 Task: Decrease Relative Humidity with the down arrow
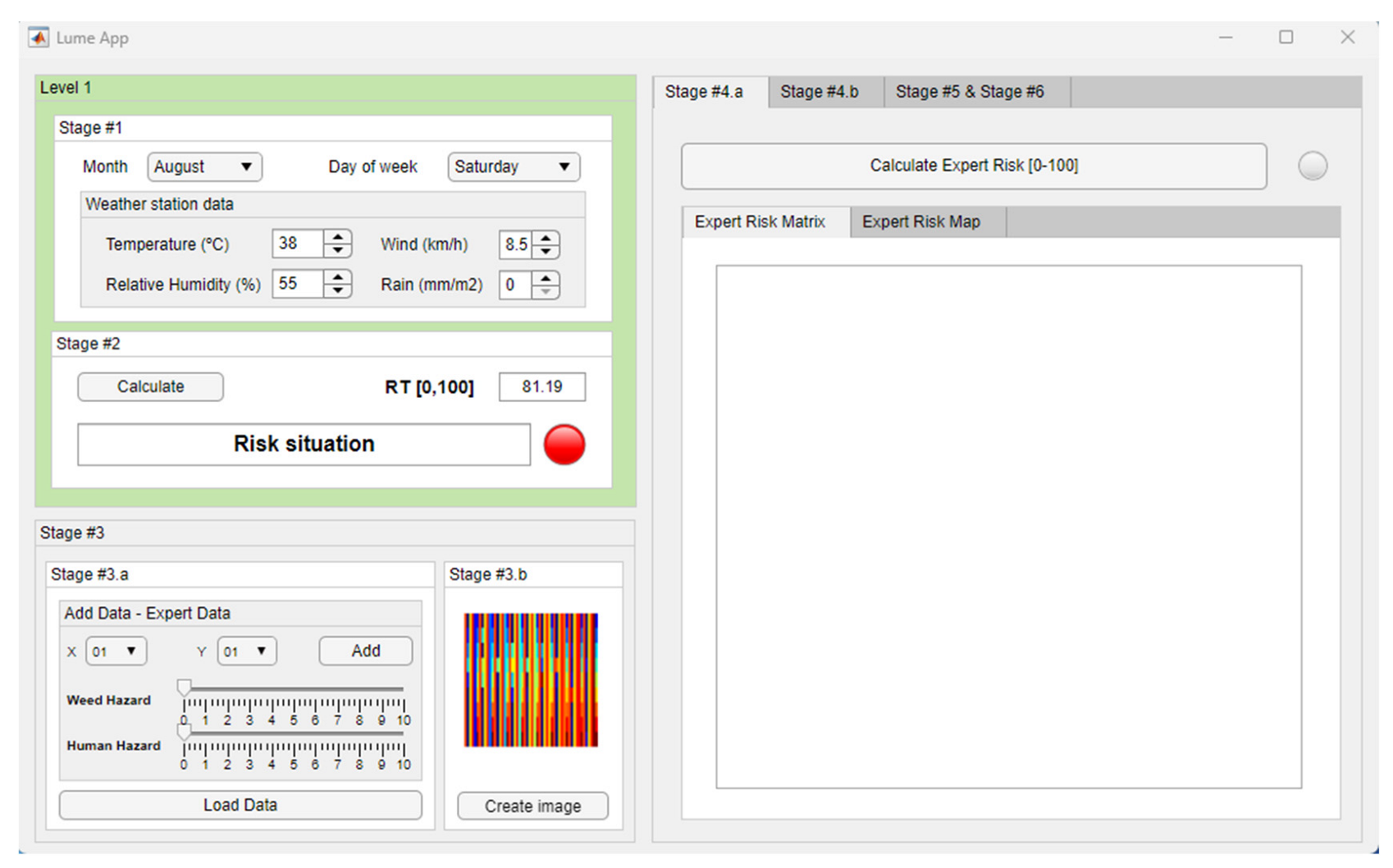(x=337, y=291)
